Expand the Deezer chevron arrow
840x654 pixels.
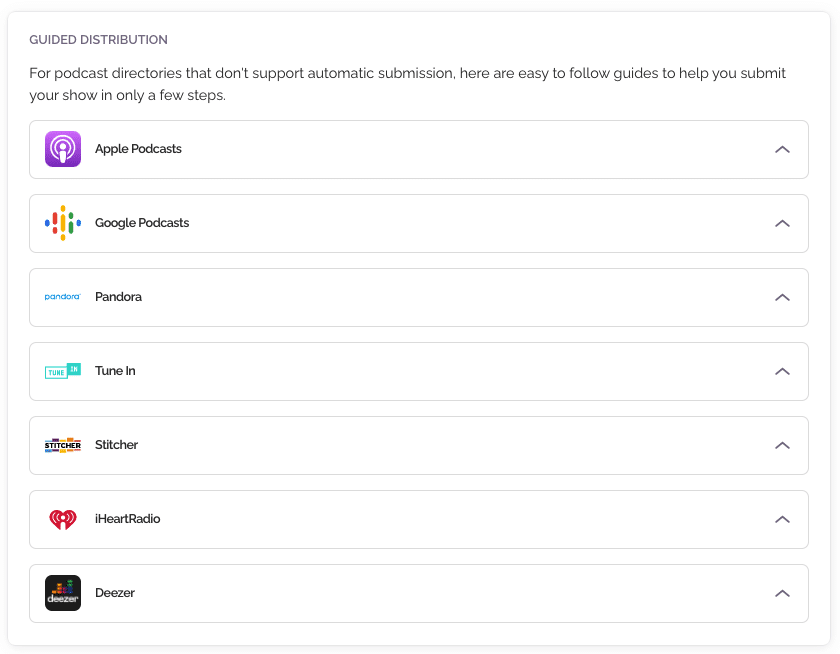point(782,593)
